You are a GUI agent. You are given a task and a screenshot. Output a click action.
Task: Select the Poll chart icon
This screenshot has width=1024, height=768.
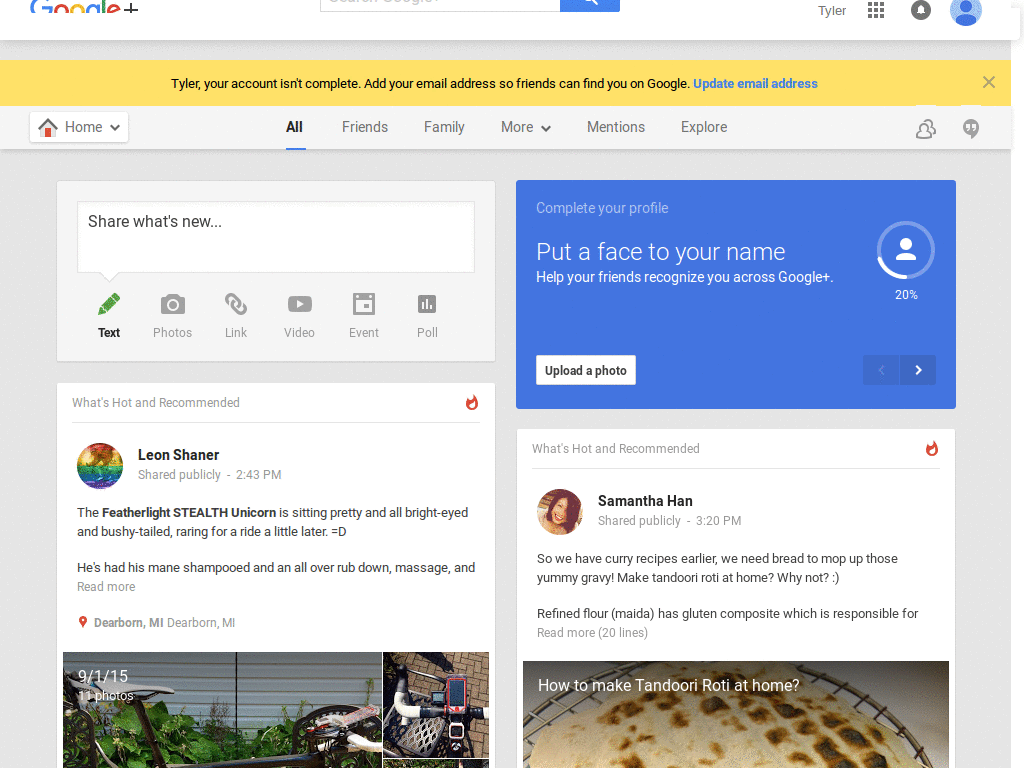coord(427,304)
